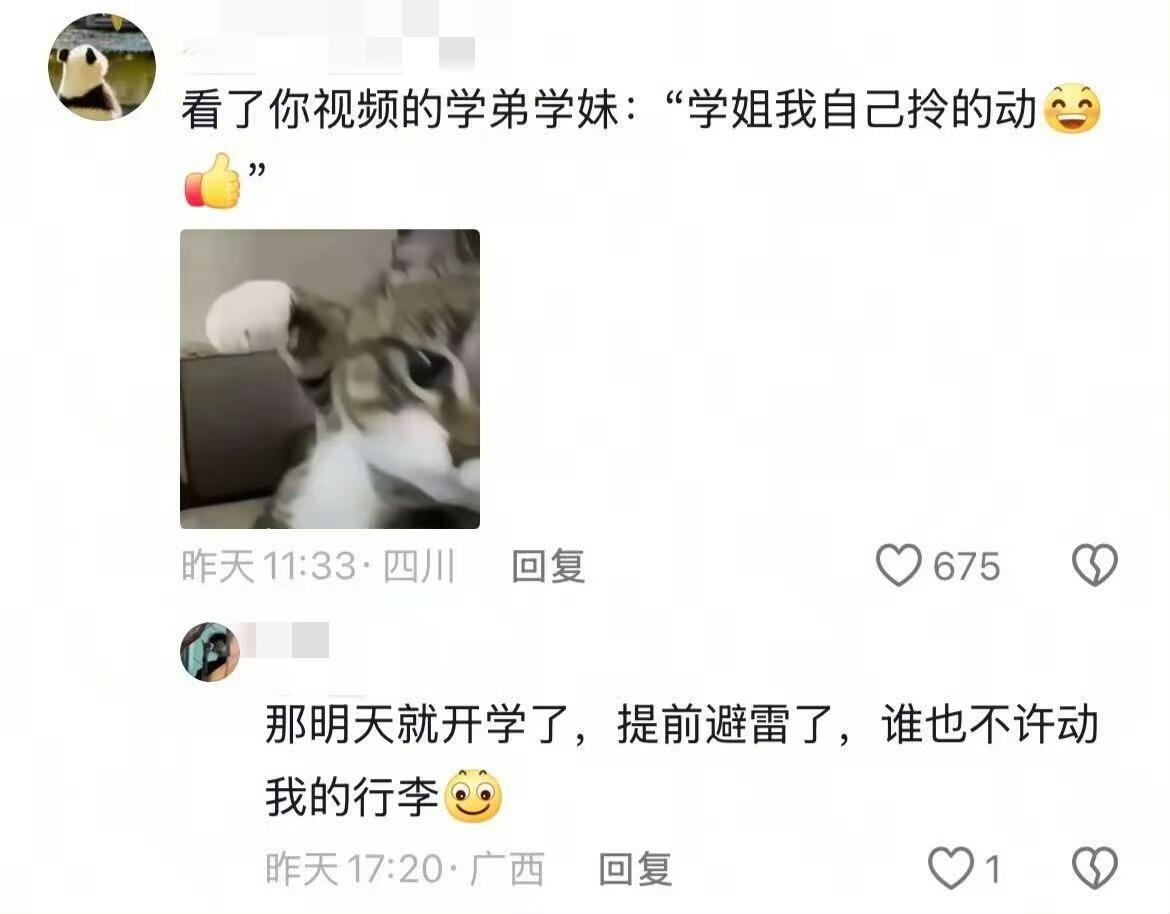Screen dimensions: 1170x914
Task: Reply to the 广西 comment via 回复
Action: (x=636, y=869)
